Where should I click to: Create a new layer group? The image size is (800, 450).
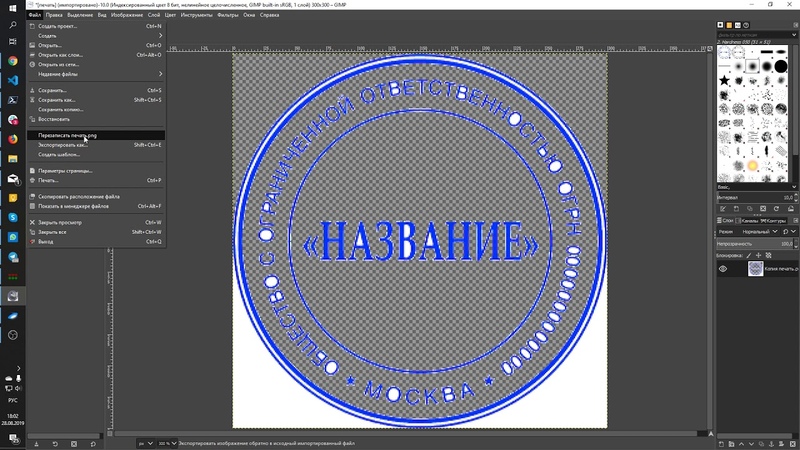pos(731,444)
